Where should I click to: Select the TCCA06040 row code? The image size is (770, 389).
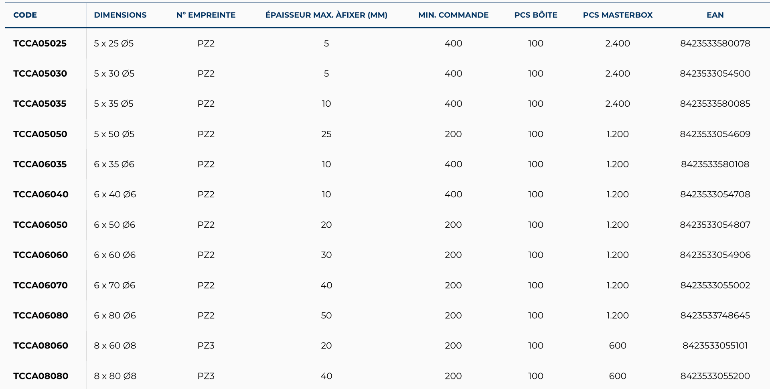click(40, 194)
